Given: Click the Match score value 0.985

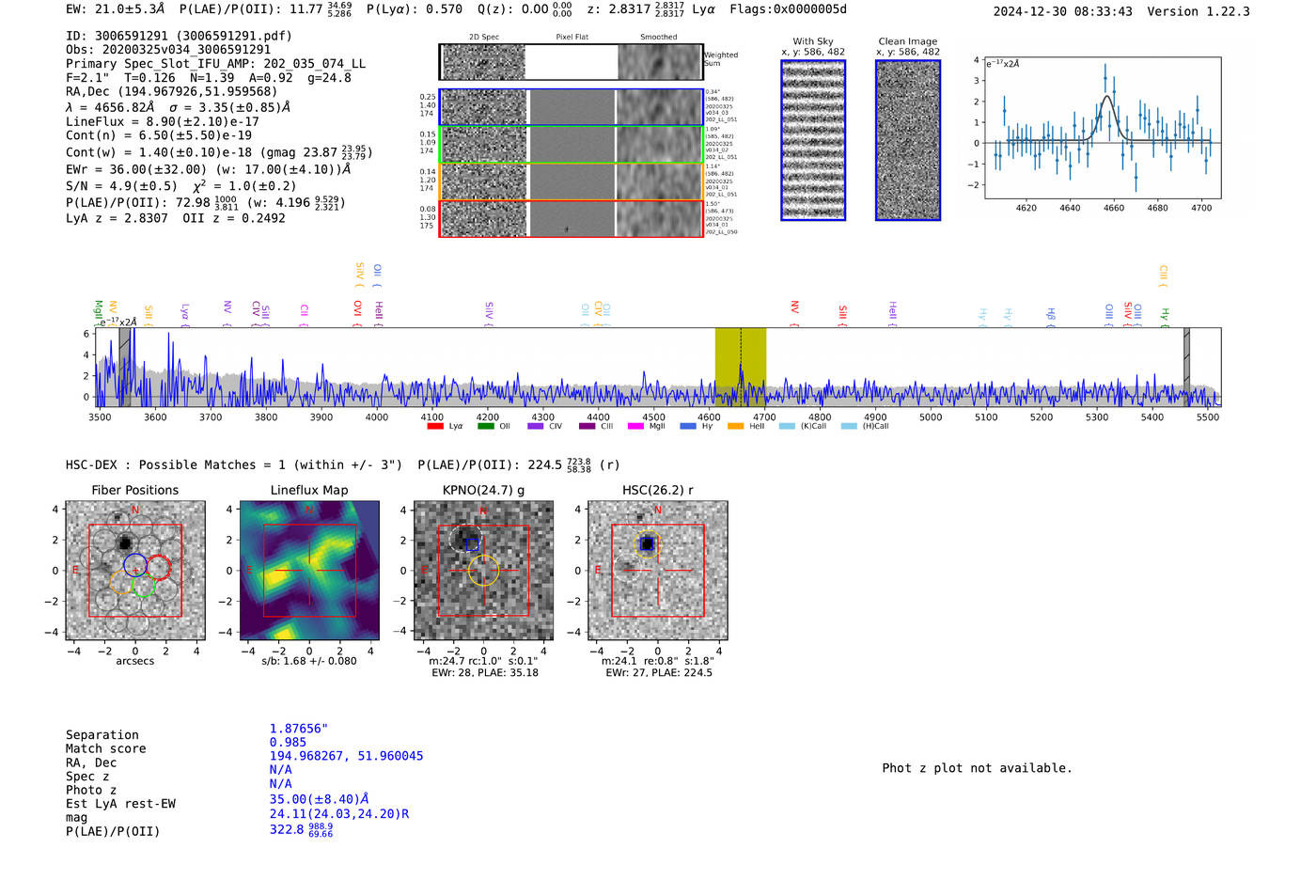Looking at the screenshot, I should [x=288, y=743].
